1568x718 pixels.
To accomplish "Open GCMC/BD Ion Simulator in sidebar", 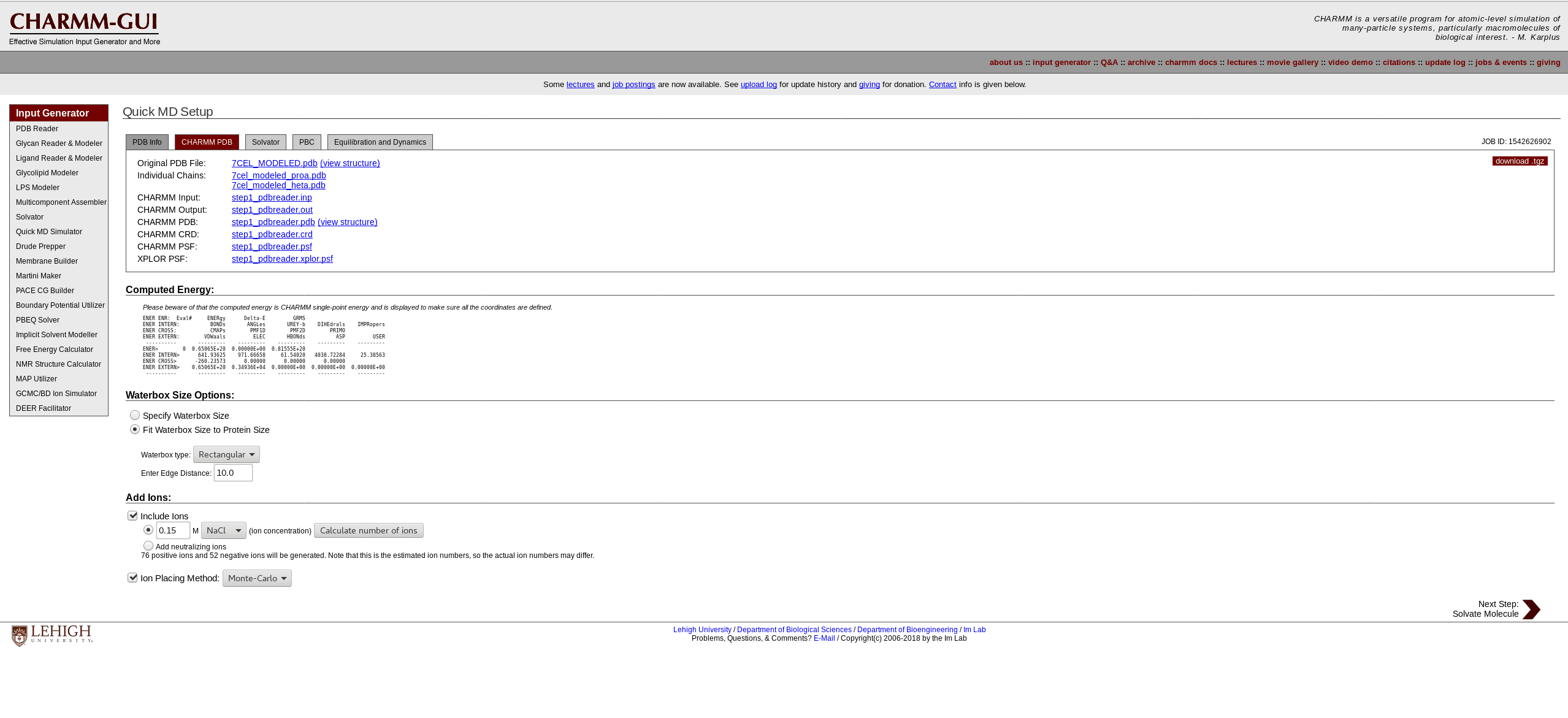I will tap(56, 394).
